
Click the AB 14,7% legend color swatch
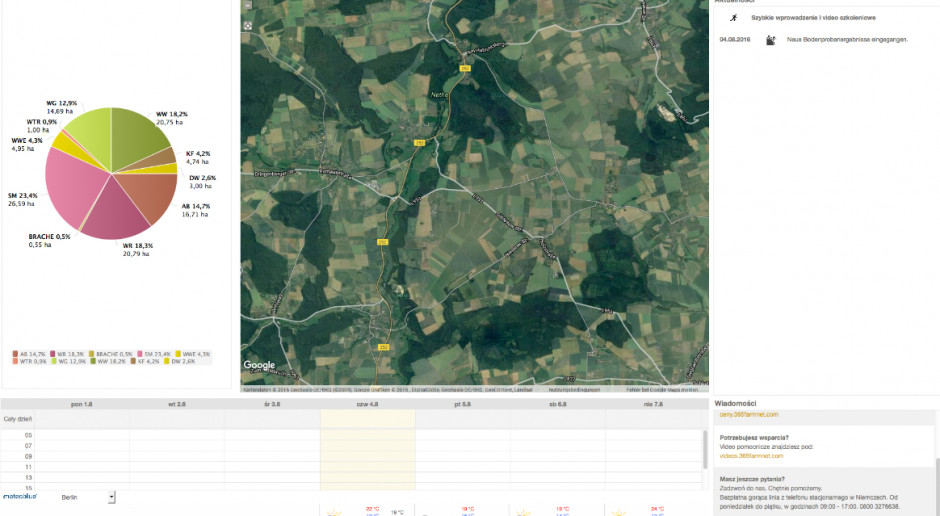click(x=15, y=354)
